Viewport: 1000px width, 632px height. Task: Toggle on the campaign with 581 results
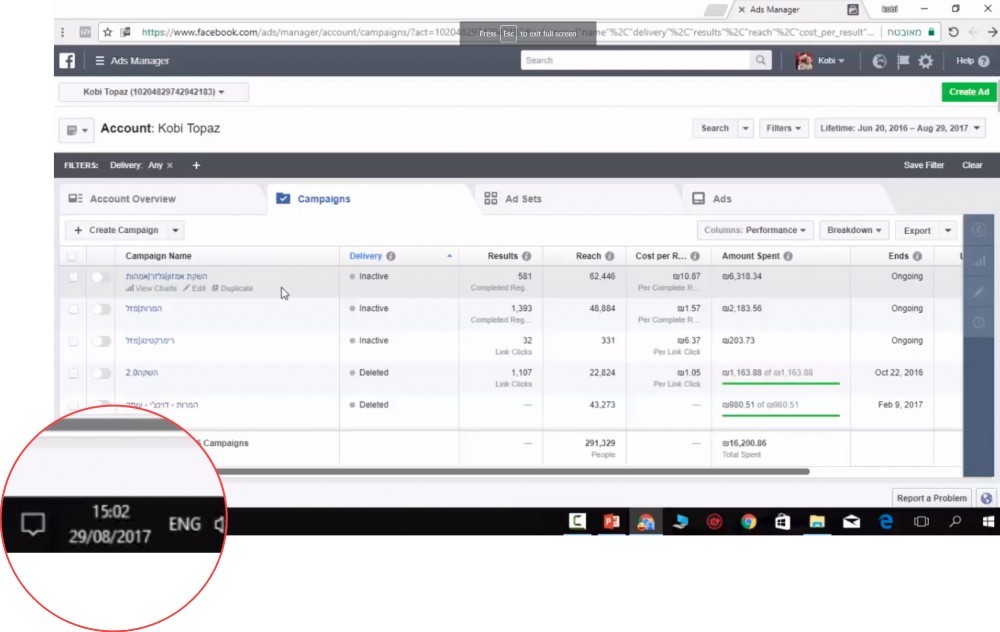pos(101,277)
